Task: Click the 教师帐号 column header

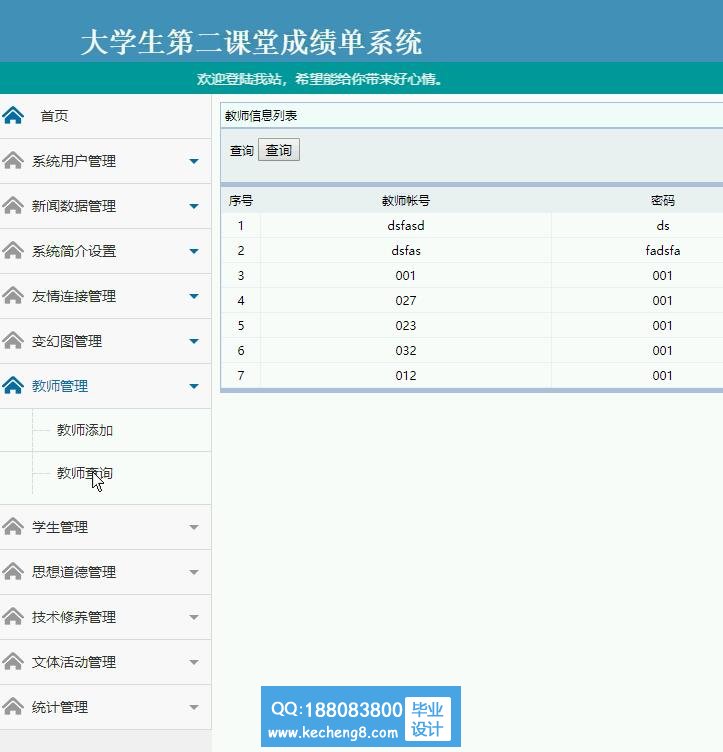Action: coord(406,200)
